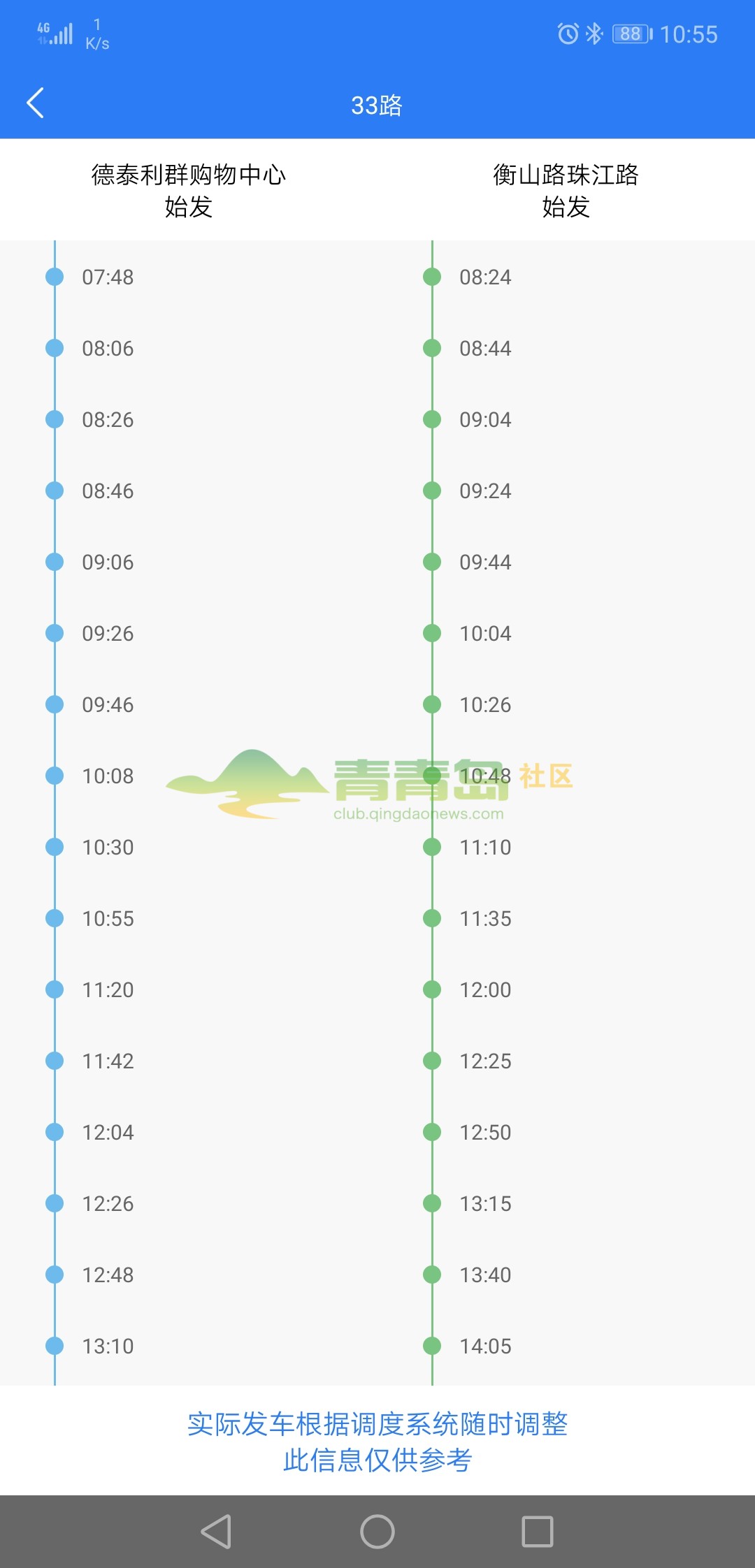Viewport: 755px width, 1568px height.
Task: Tap the back arrow in header
Action: [36, 103]
